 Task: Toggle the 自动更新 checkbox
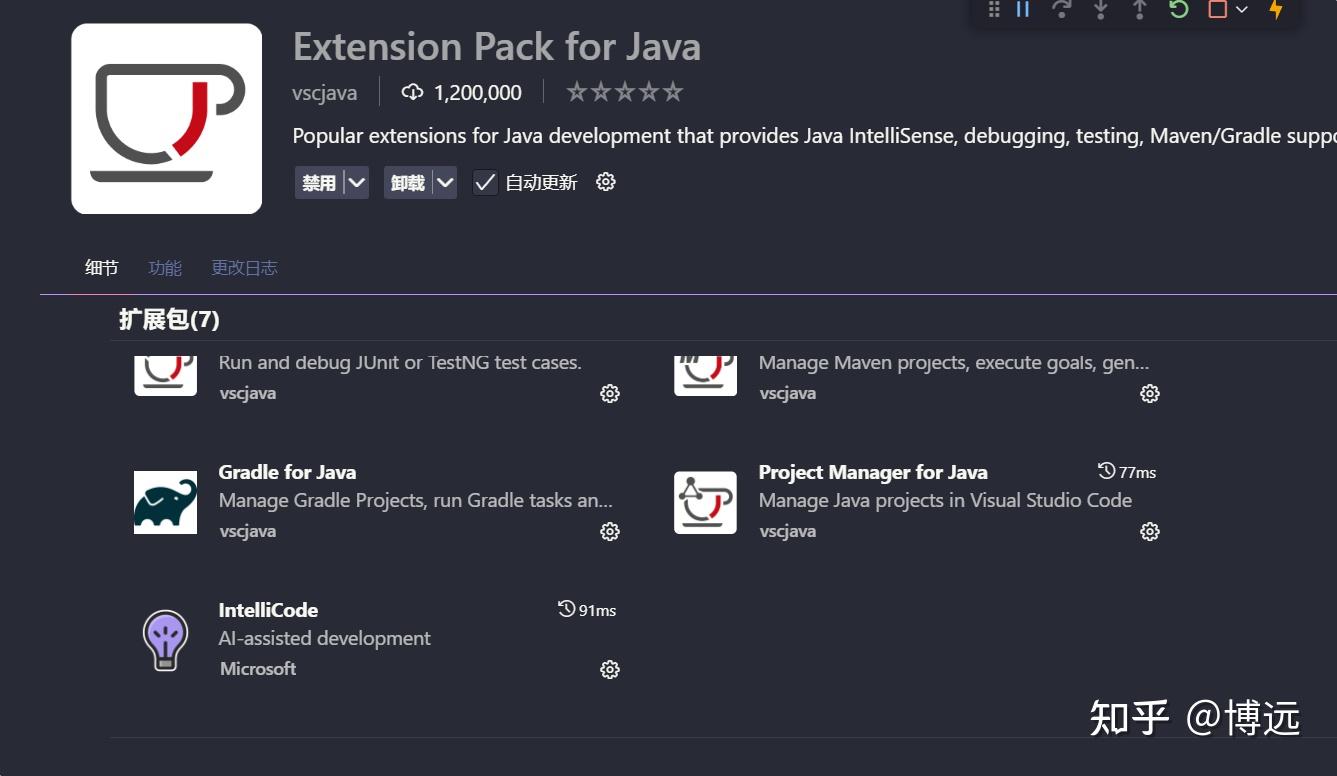[485, 182]
